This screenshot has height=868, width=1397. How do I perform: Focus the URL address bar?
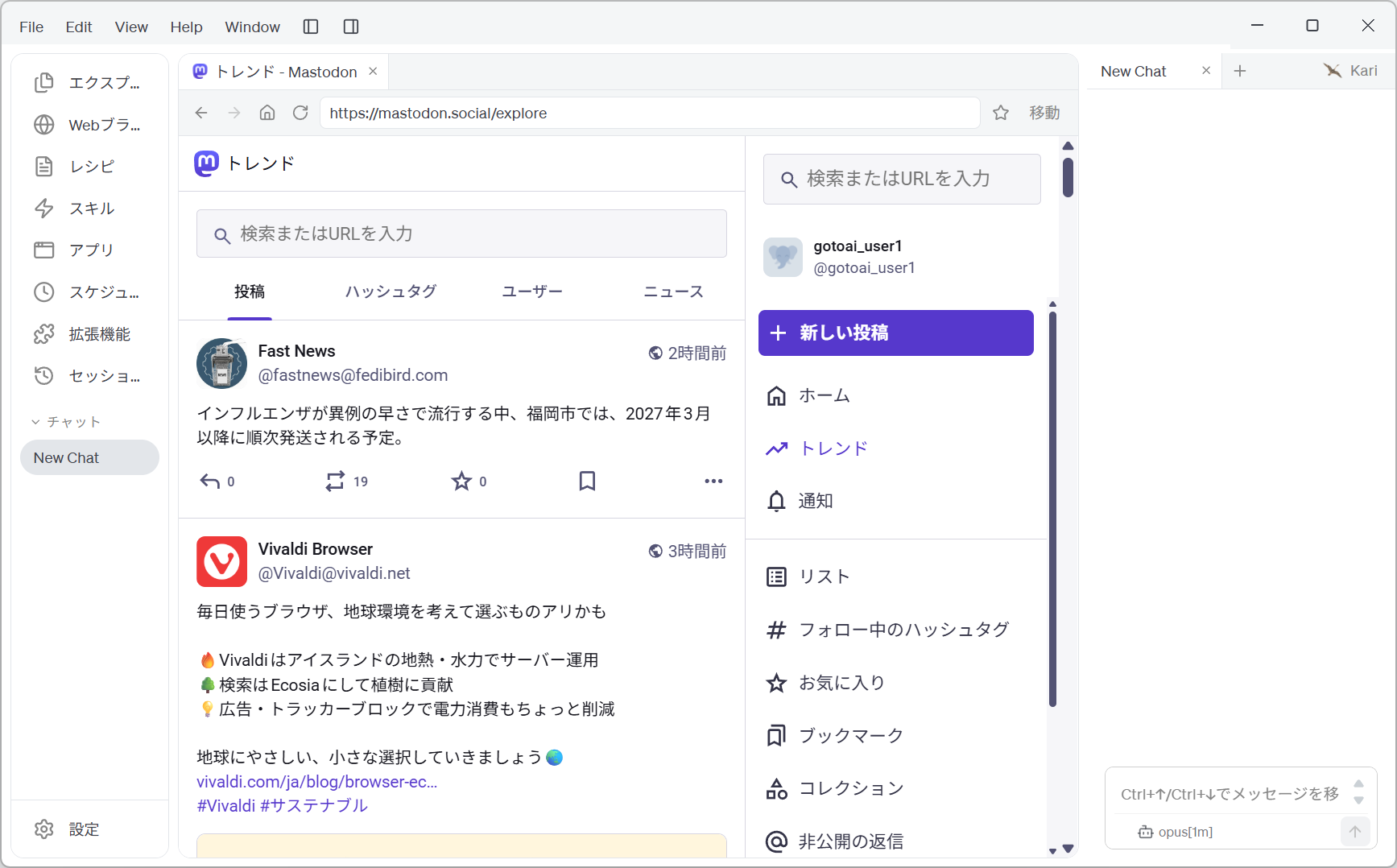click(650, 113)
